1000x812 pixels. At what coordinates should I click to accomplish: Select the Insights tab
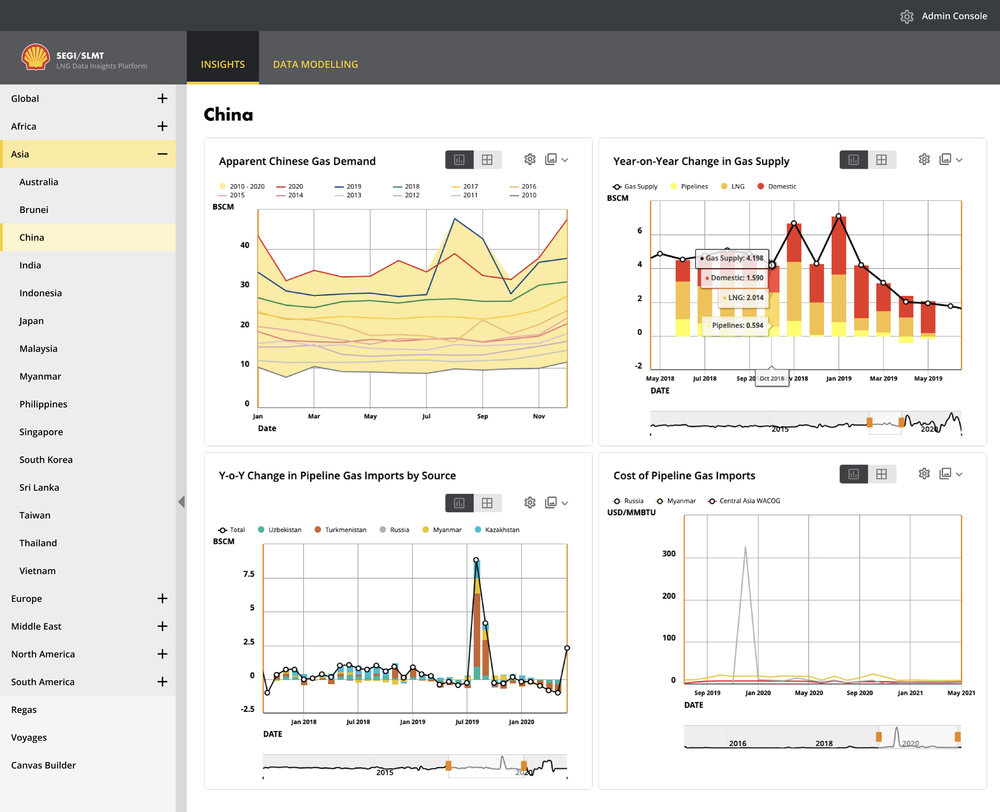(x=223, y=64)
